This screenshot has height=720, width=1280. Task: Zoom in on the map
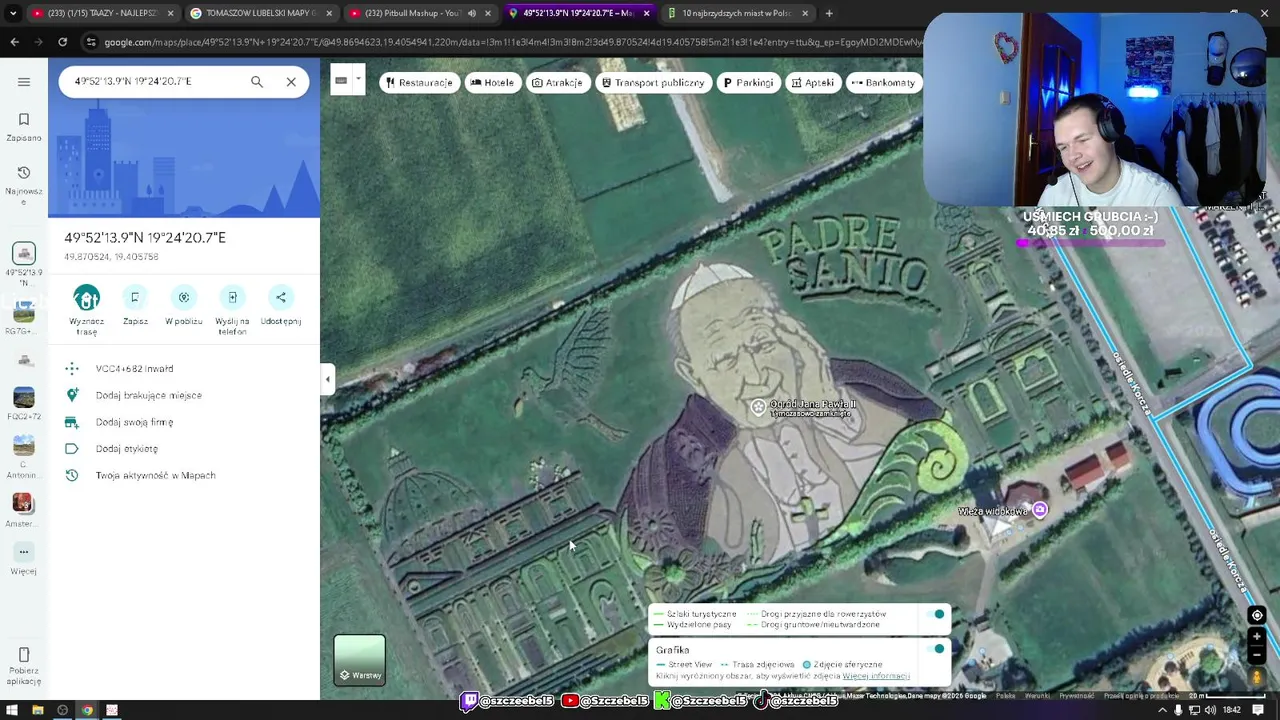point(1258,636)
